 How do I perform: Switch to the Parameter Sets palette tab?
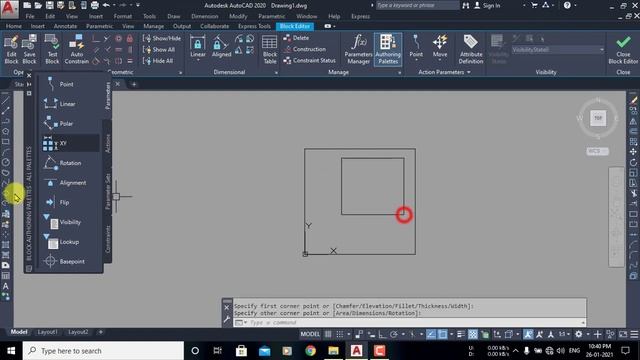coord(108,191)
